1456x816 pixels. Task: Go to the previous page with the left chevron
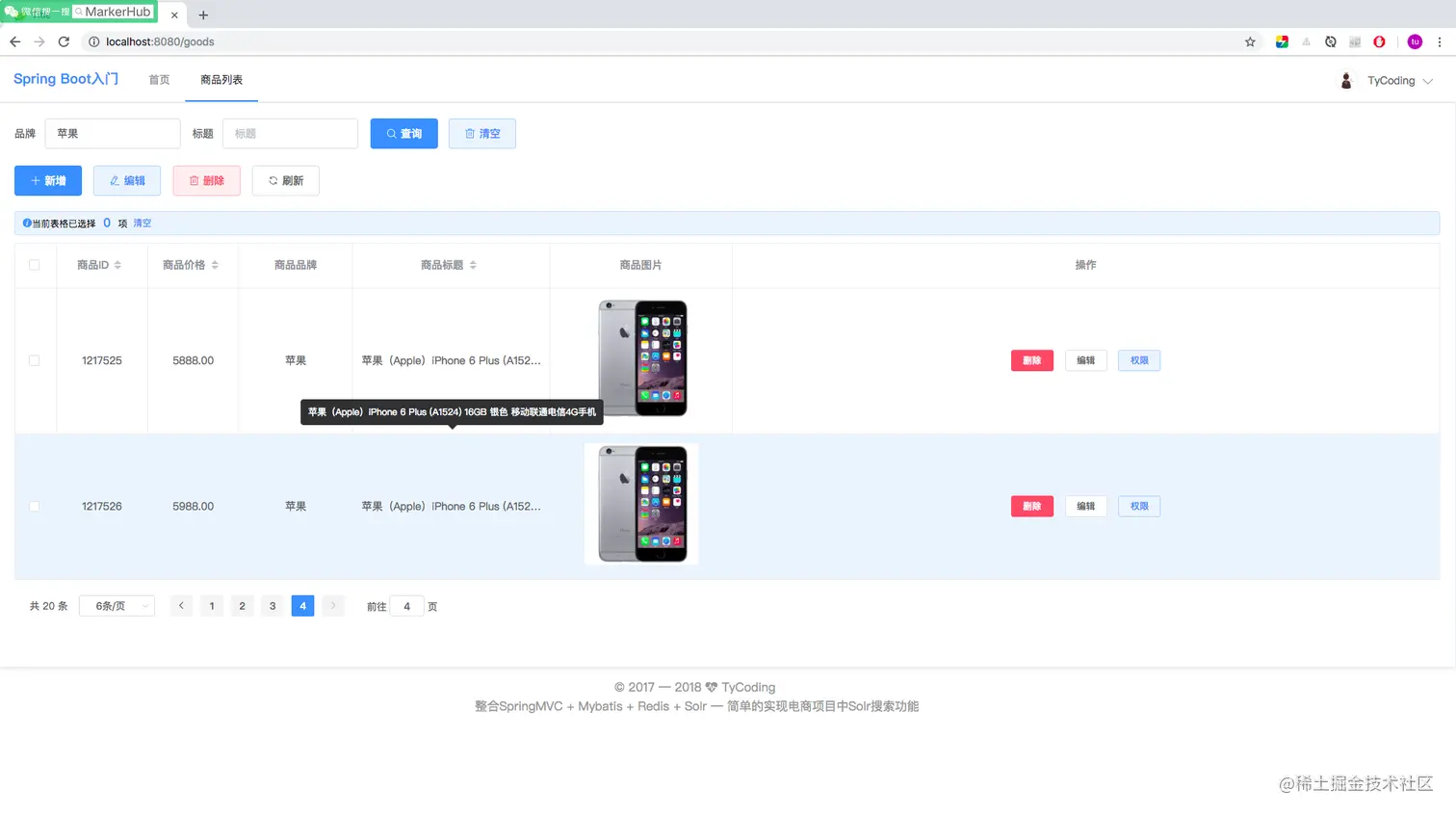tap(181, 606)
